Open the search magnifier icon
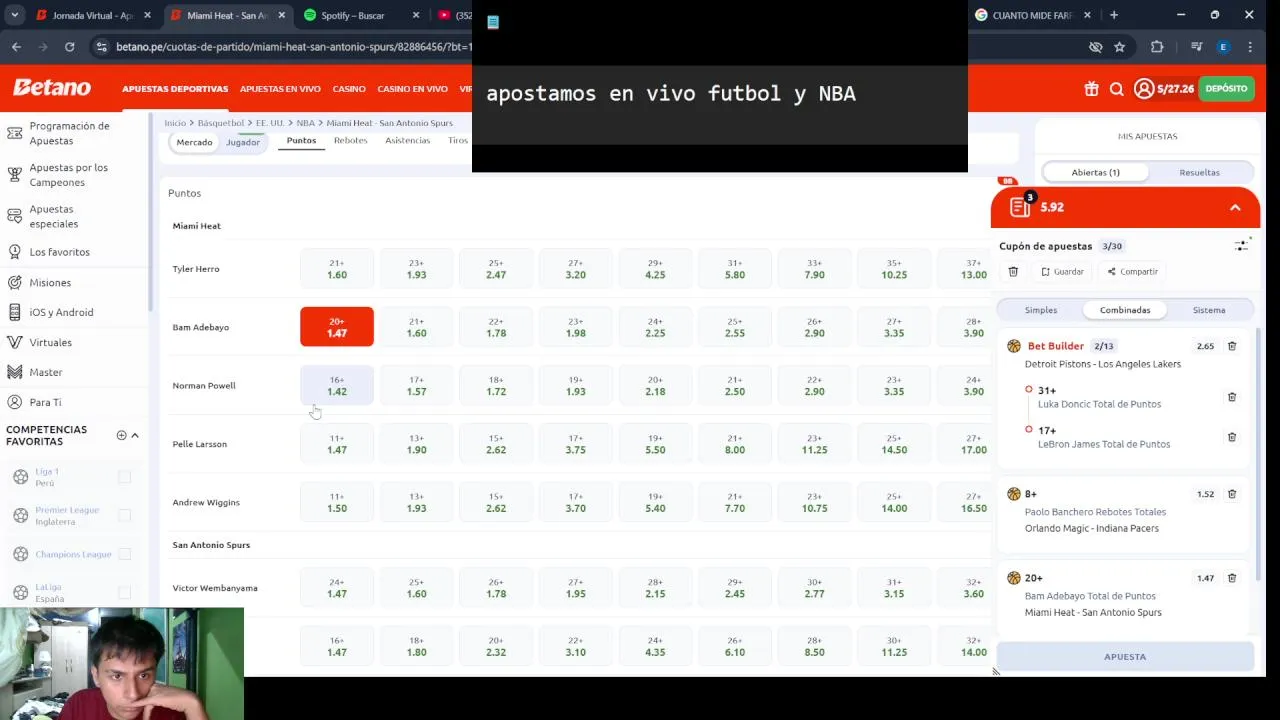Image resolution: width=1280 pixels, height=720 pixels. coord(1117,89)
